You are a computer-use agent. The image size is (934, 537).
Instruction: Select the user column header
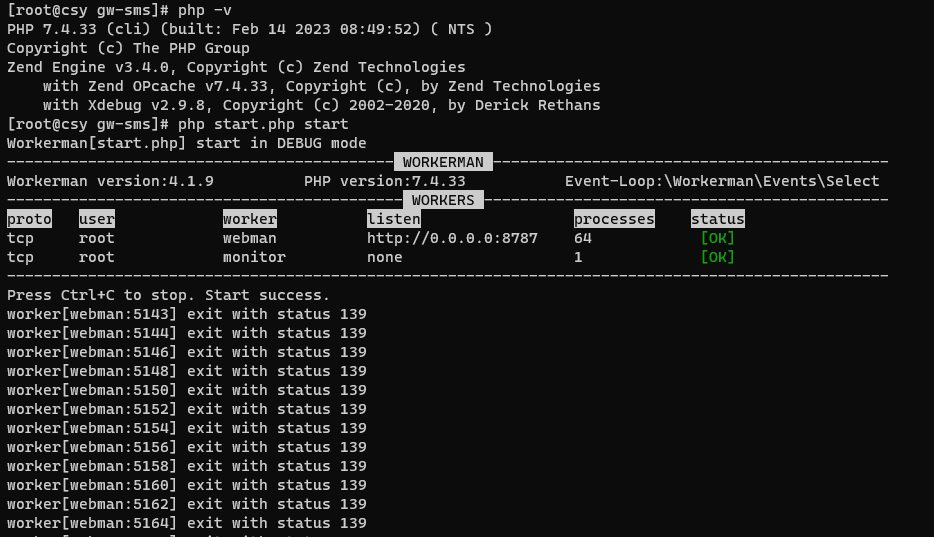96,219
